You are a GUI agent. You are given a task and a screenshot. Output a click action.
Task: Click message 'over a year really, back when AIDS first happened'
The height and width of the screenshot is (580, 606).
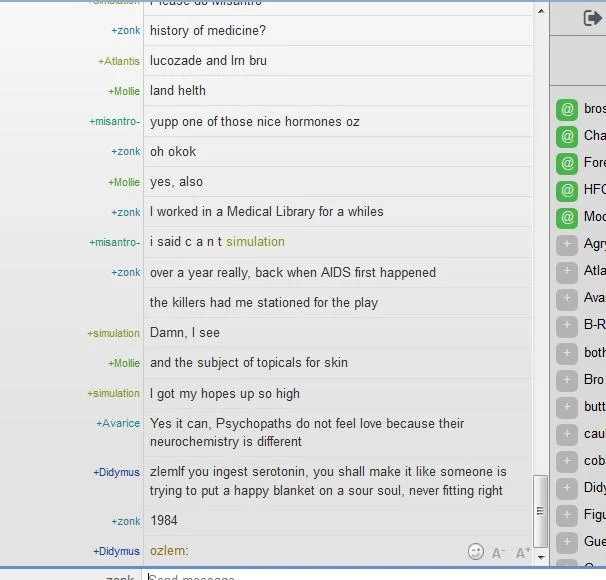pos(293,273)
